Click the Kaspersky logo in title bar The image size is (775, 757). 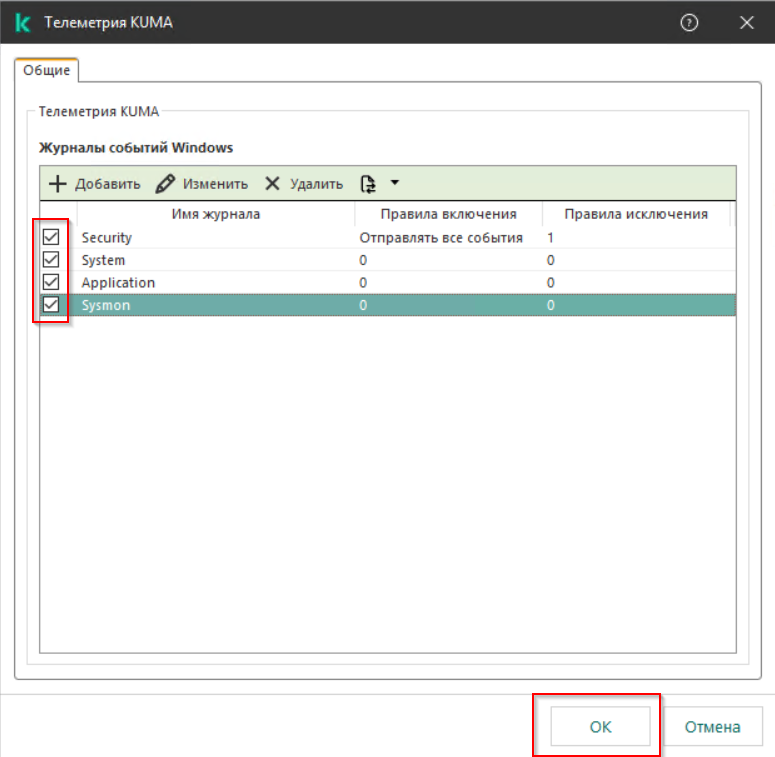[24, 23]
